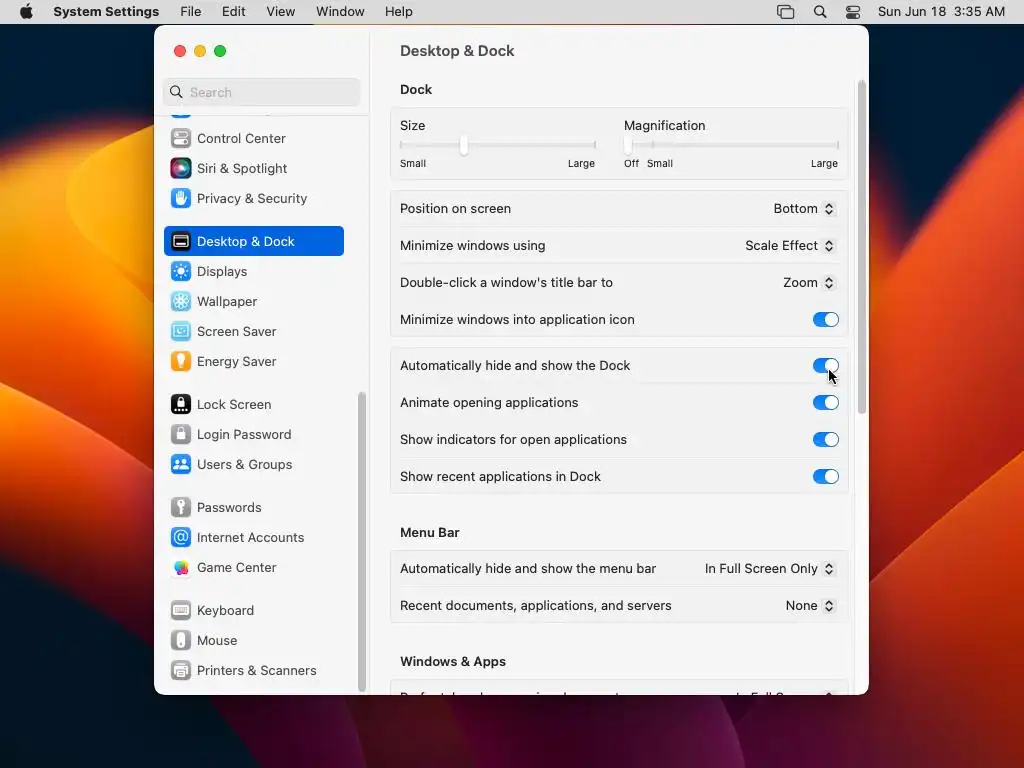Click the Energy Saver lightbulb icon
Image resolution: width=1024 pixels, height=768 pixels.
181,362
